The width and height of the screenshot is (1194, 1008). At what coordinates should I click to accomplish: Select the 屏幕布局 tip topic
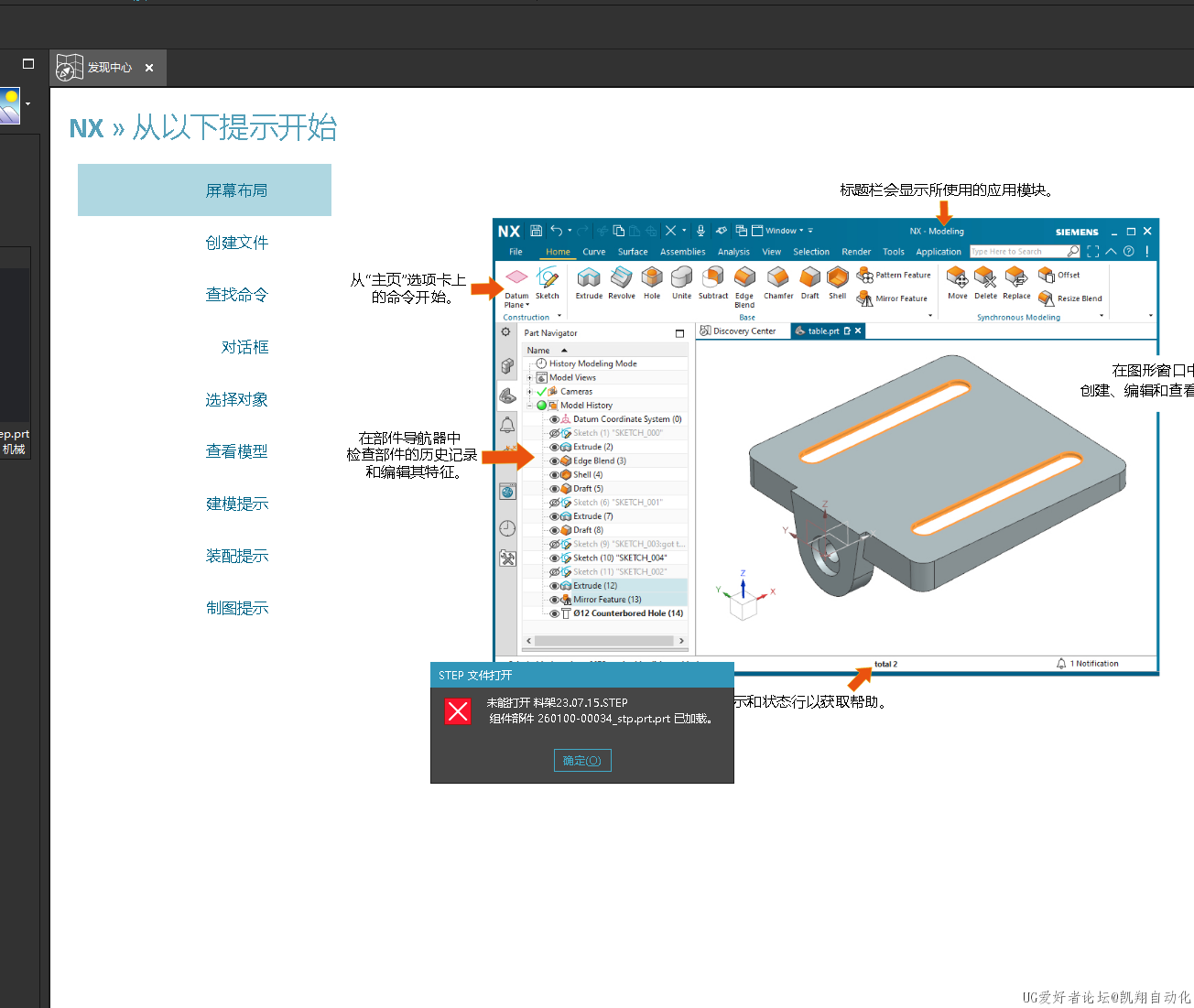tap(204, 190)
